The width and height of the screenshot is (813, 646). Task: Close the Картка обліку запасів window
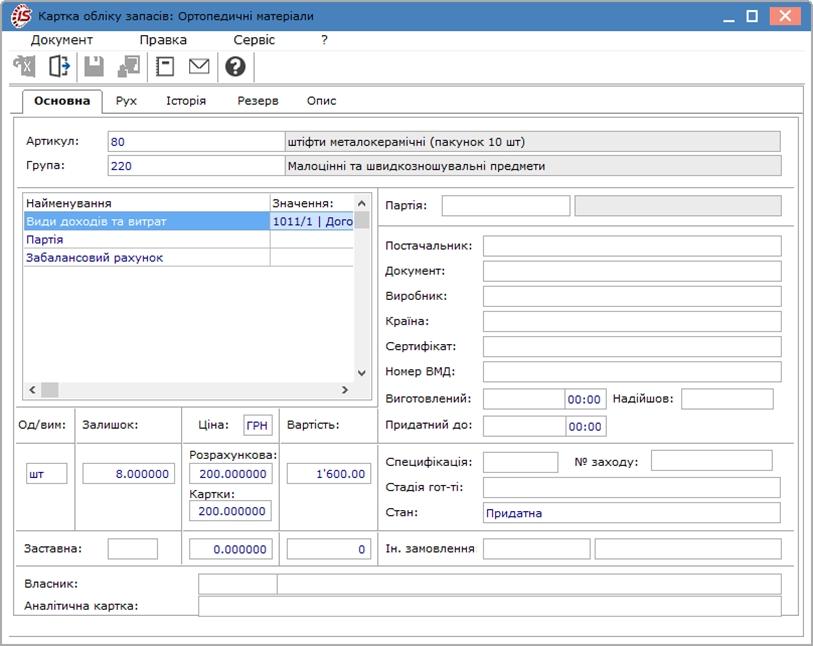click(785, 16)
